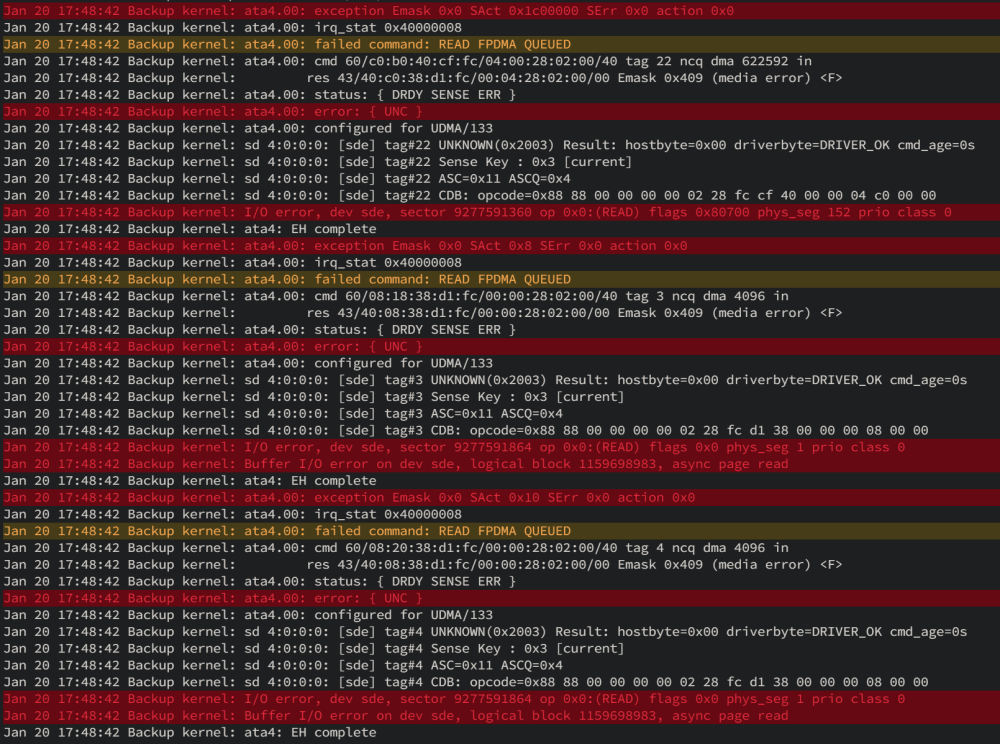Viewport: 1000px width, 744px height.
Task: Select the exception line with SAct 0x10
Action: (x=500, y=497)
